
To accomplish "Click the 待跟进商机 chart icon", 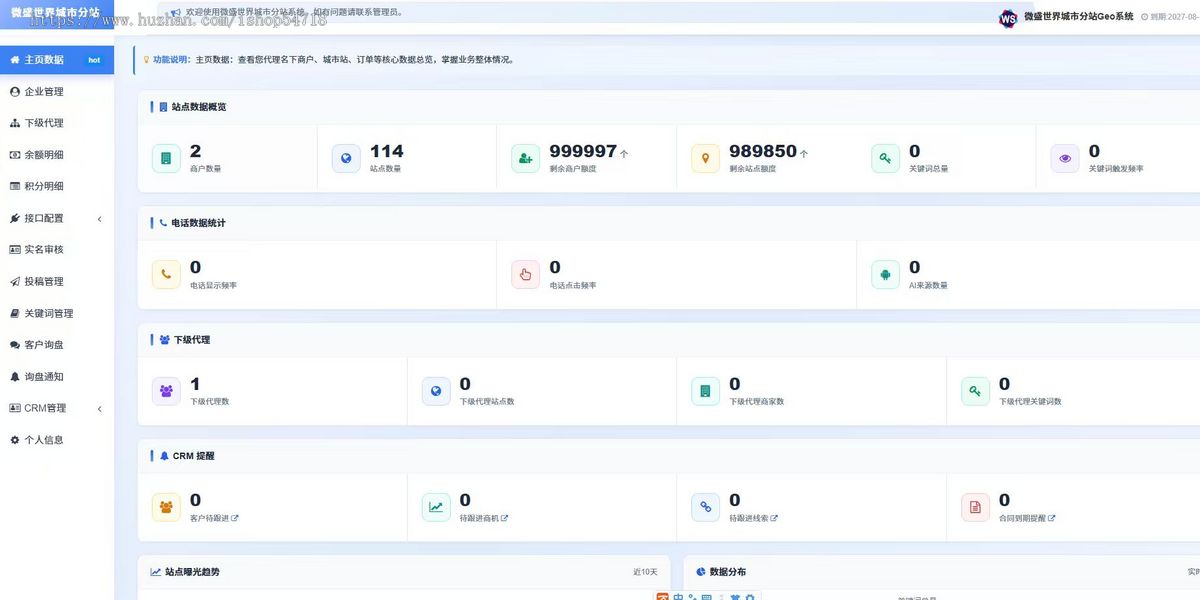I will click(436, 507).
